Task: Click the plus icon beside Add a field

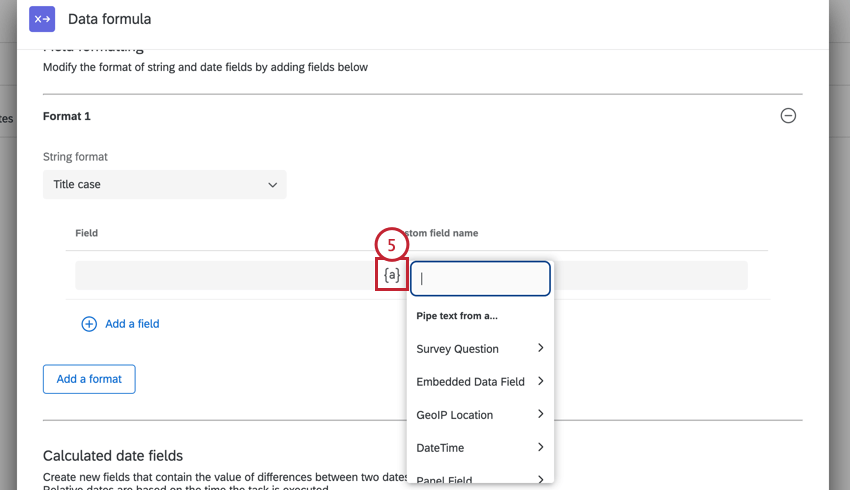Action: point(89,324)
